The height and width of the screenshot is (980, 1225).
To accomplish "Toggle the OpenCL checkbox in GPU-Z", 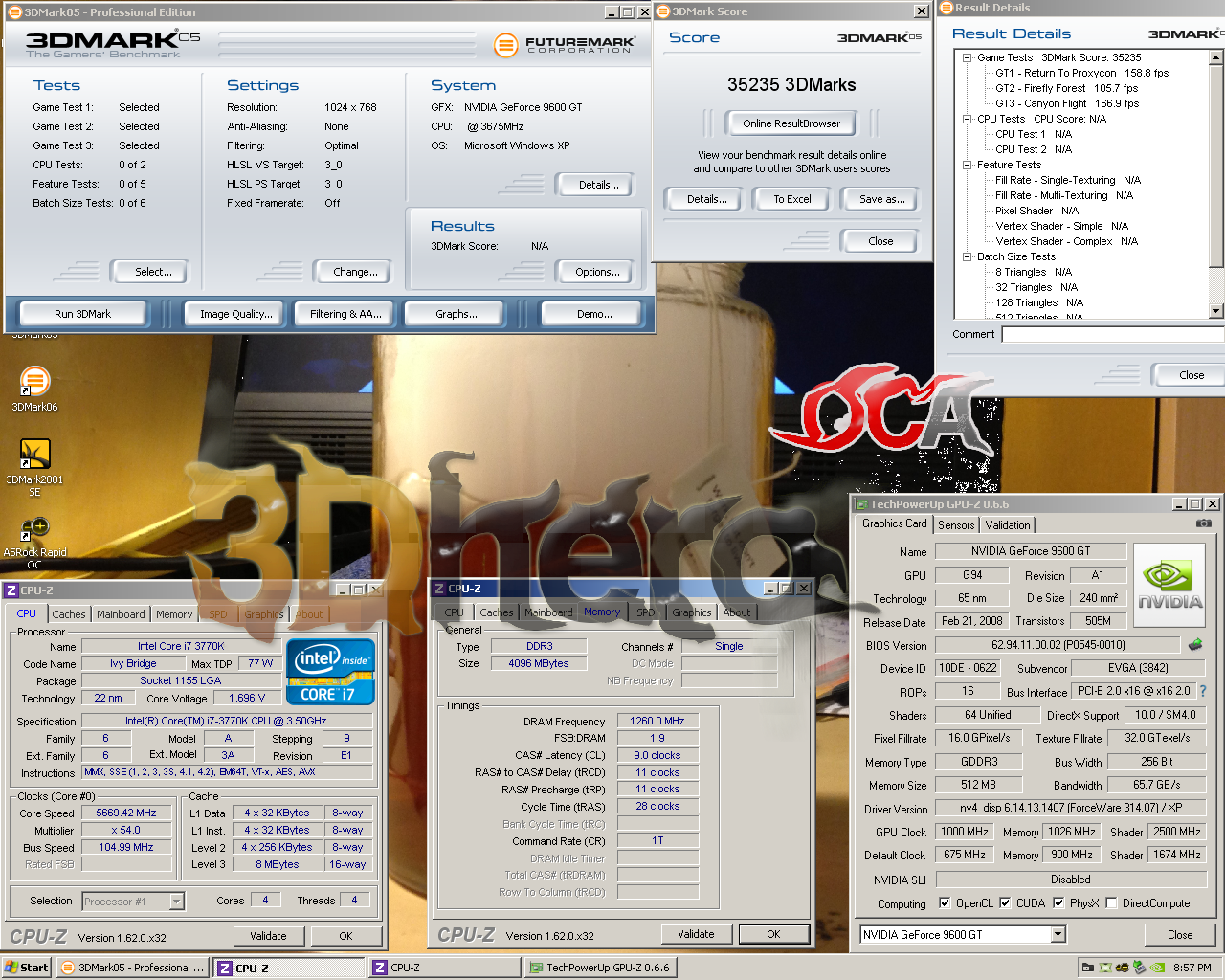I will click(x=945, y=902).
